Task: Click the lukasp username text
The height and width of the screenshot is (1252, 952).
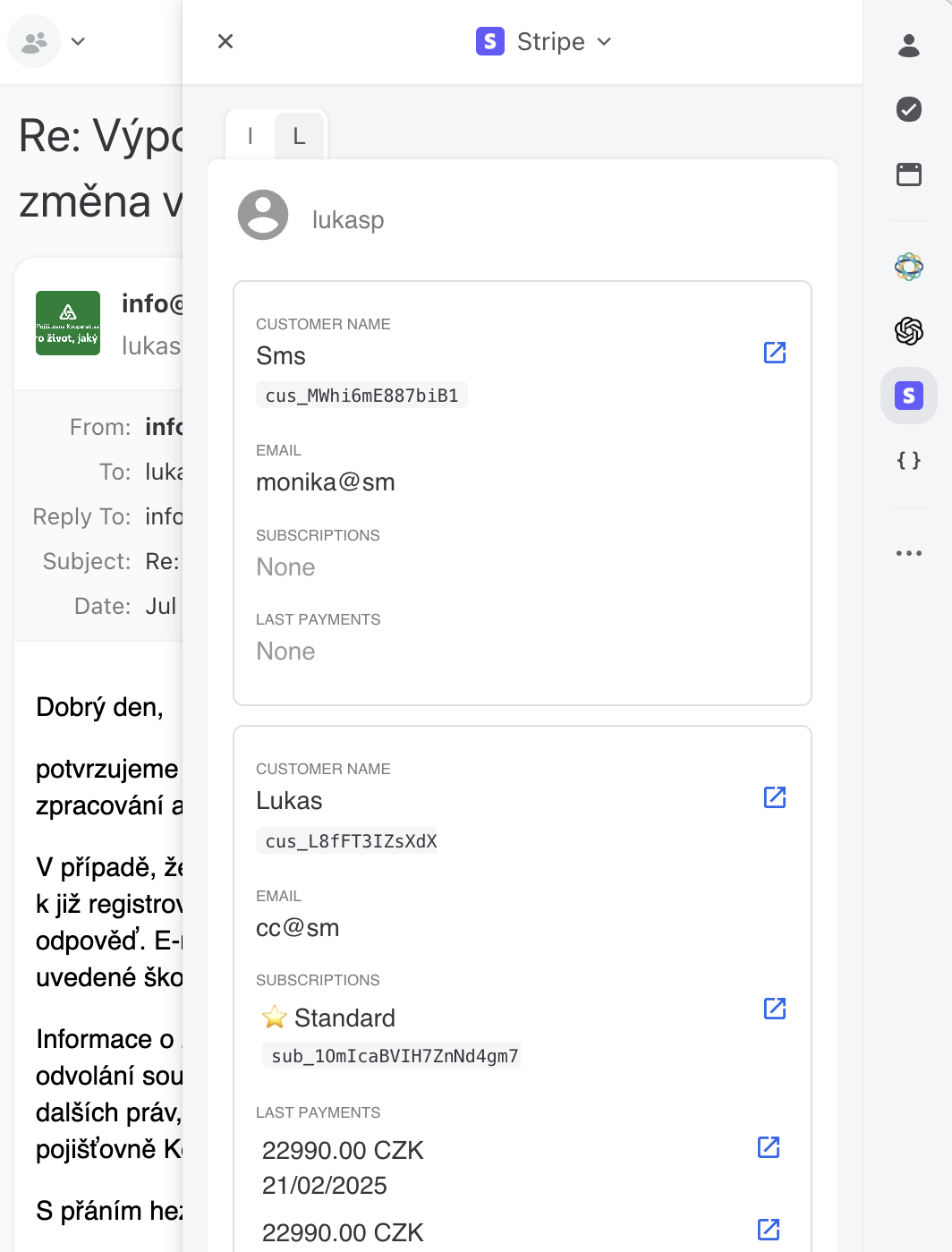Action: point(348,220)
